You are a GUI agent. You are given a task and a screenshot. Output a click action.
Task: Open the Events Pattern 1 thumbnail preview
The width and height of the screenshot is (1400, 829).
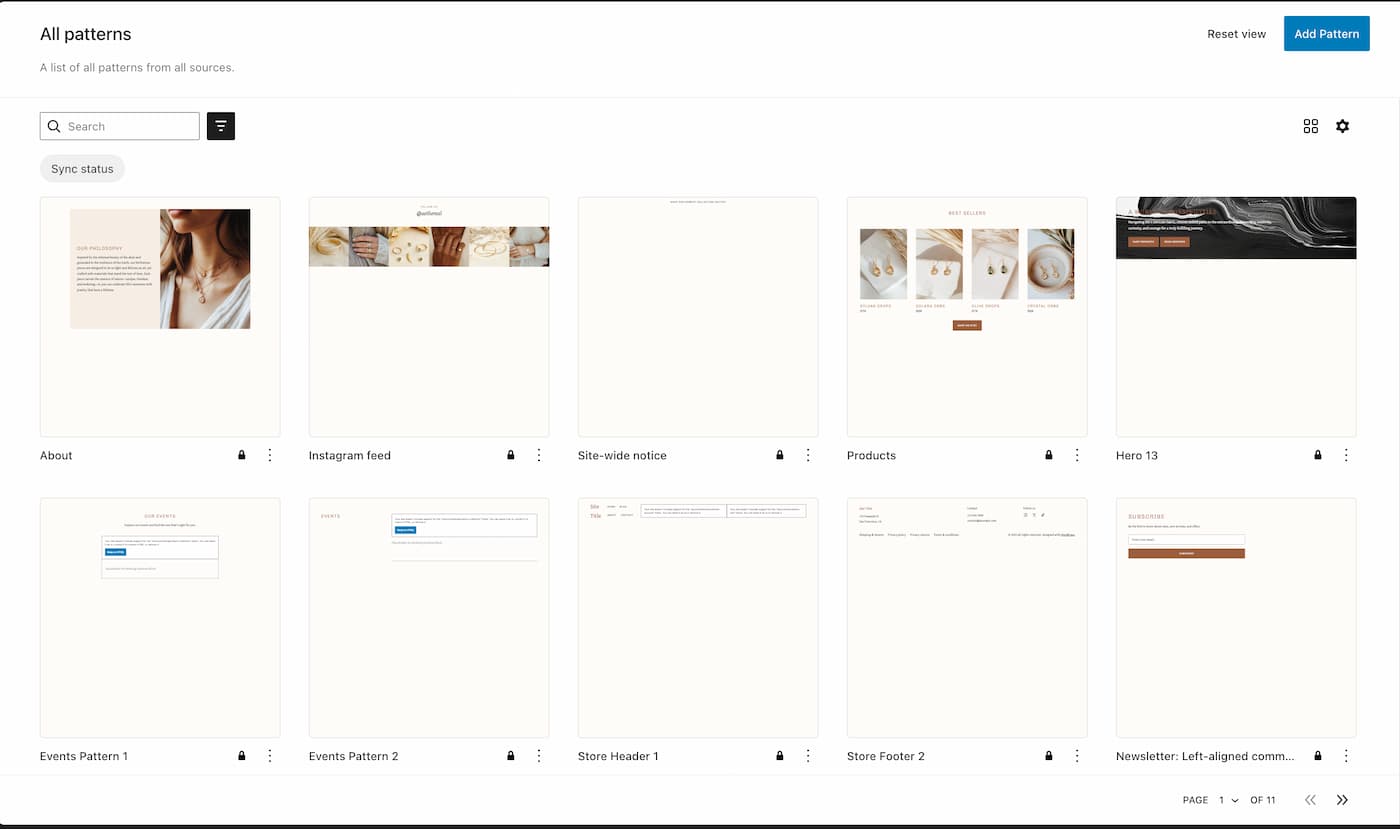pos(160,617)
